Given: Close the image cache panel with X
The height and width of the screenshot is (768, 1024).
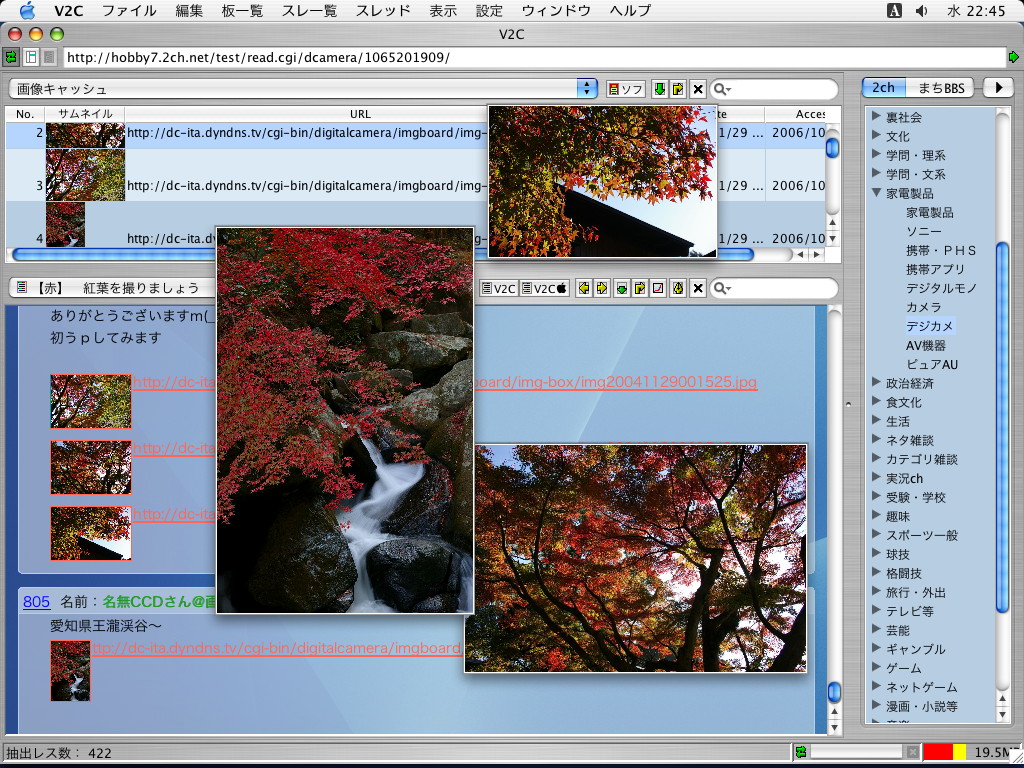Looking at the screenshot, I should point(697,89).
